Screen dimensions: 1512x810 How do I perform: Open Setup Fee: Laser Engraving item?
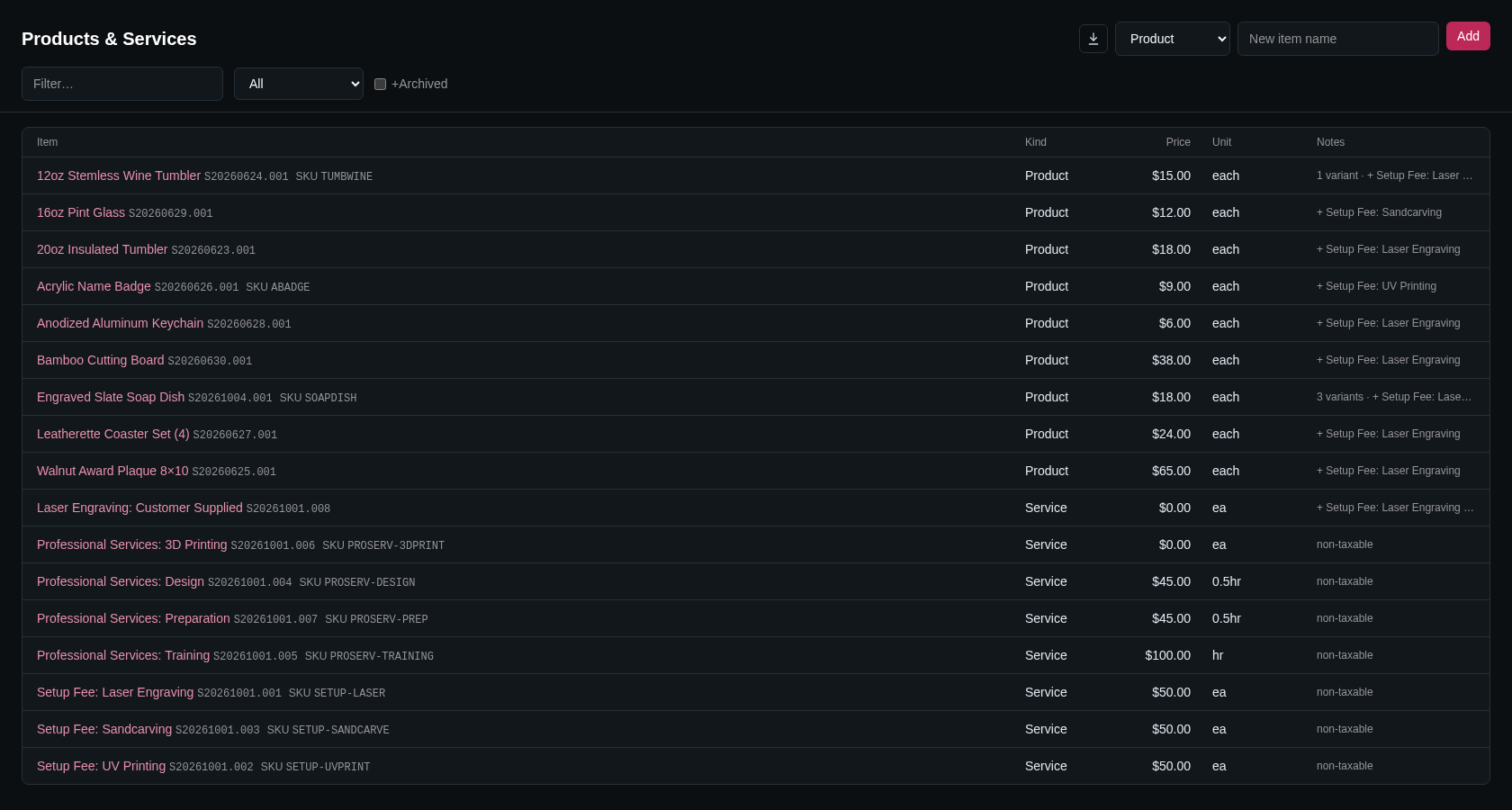tap(115, 692)
